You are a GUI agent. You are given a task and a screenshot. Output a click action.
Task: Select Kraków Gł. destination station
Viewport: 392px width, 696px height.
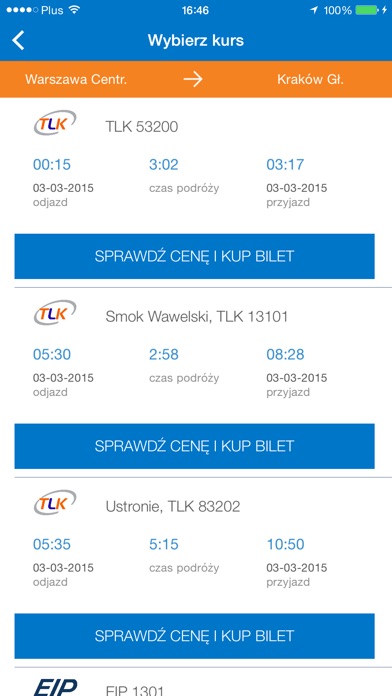pyautogui.click(x=310, y=79)
